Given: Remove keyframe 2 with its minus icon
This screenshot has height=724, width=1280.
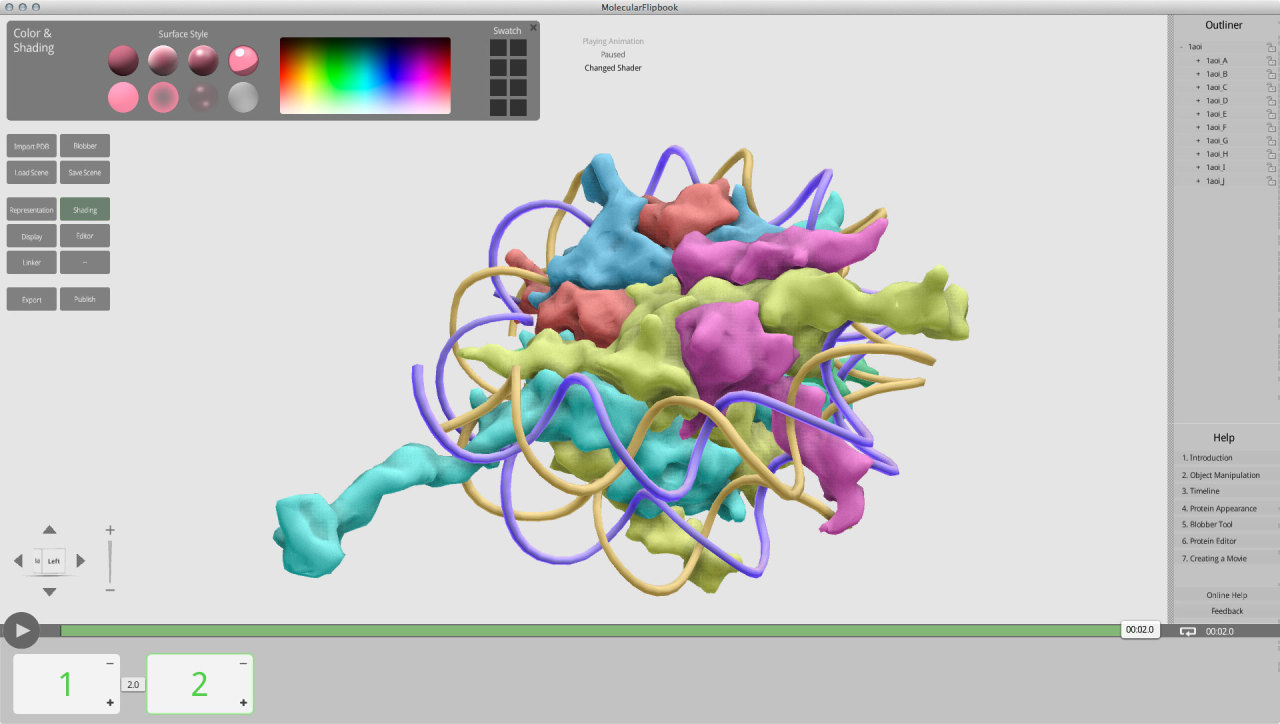Looking at the screenshot, I should pos(243,664).
